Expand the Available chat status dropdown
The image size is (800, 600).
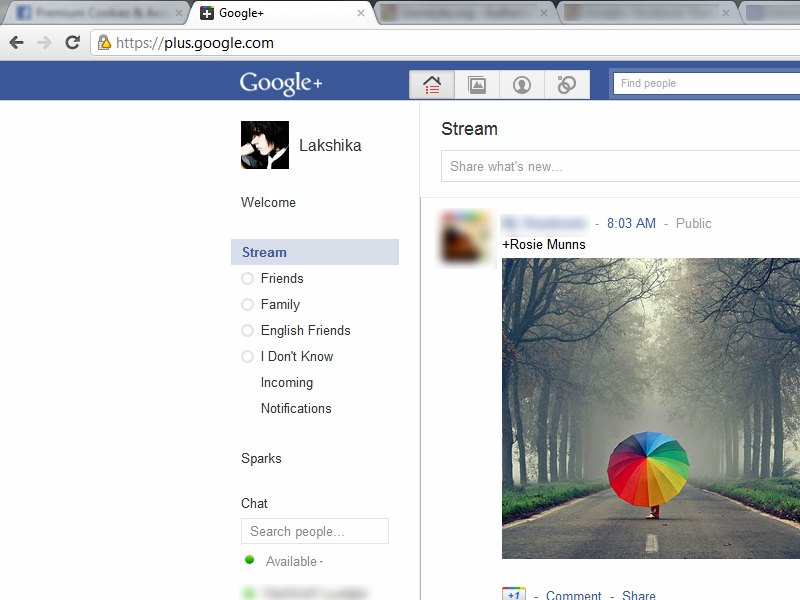294,561
